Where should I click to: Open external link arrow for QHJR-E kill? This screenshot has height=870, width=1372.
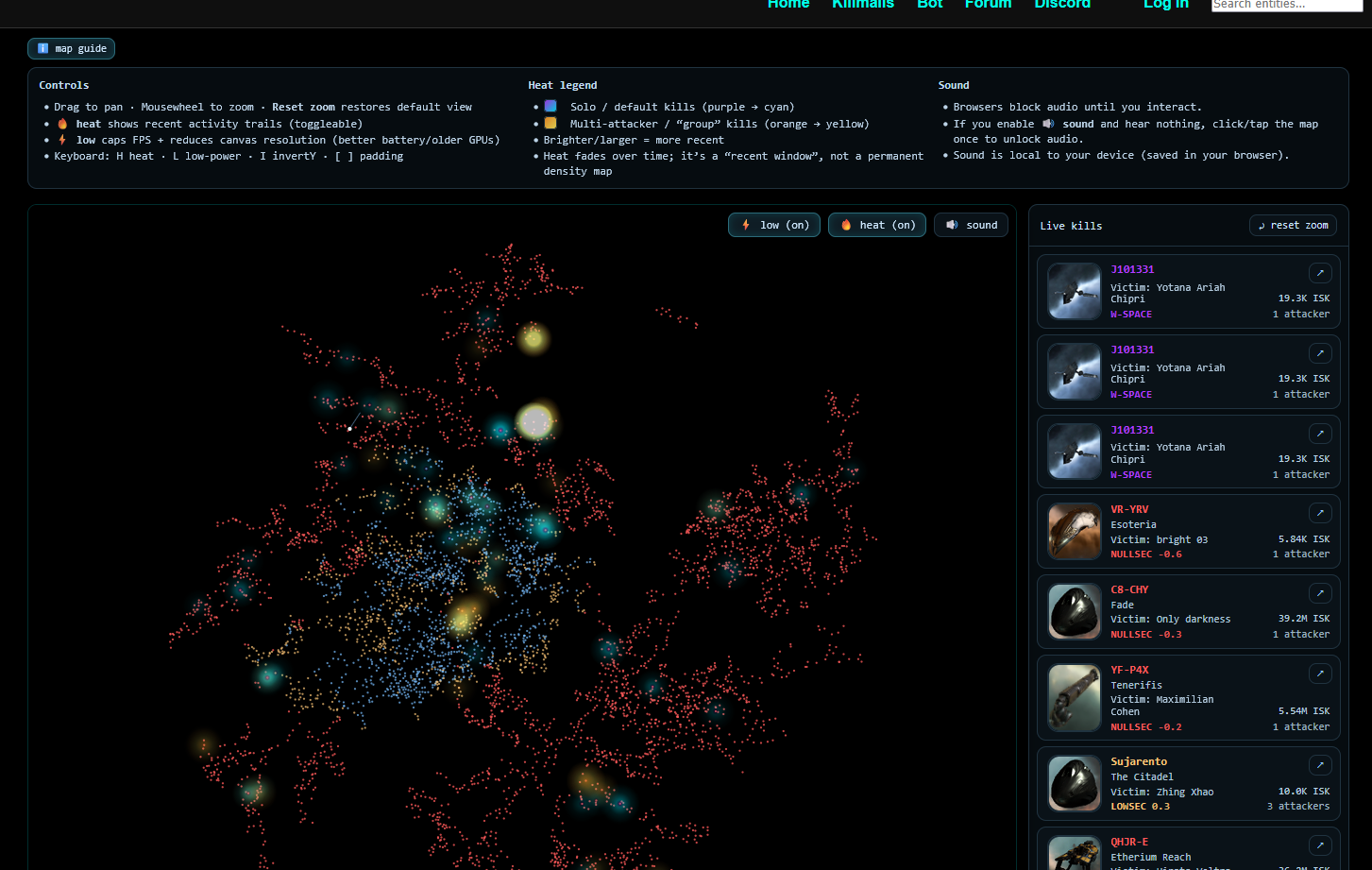[x=1320, y=845]
